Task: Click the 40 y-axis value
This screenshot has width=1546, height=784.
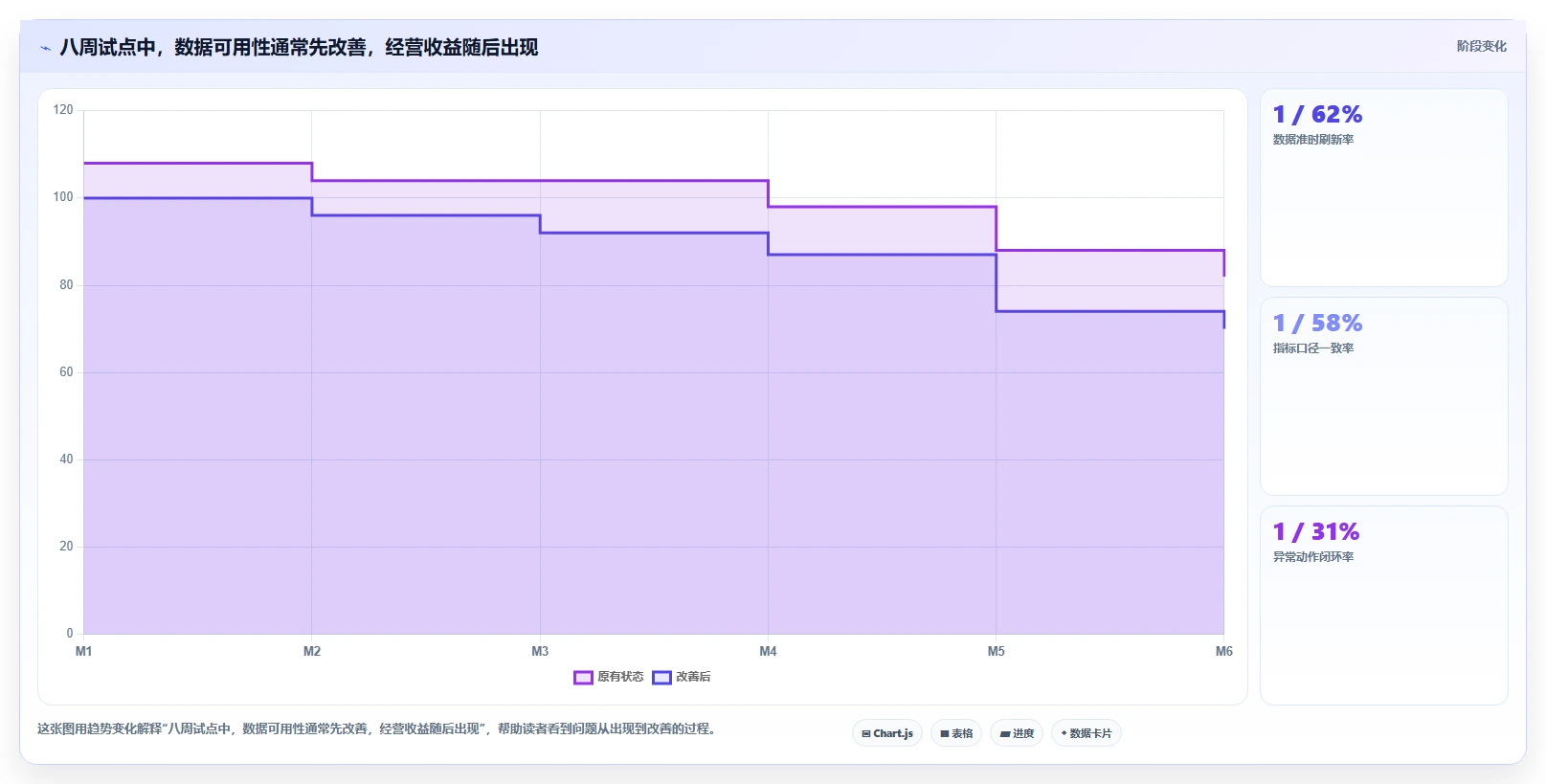Action: [66, 459]
